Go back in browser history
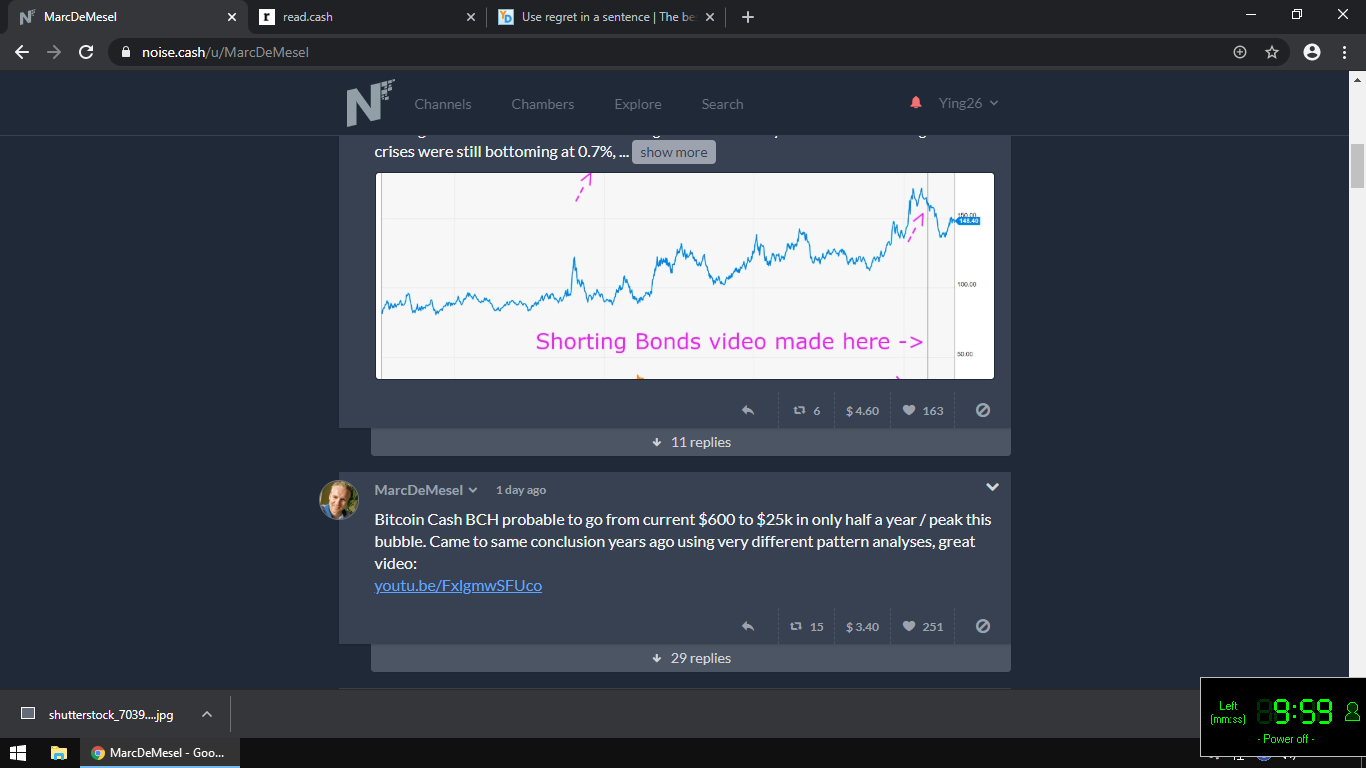The width and height of the screenshot is (1366, 768). click(22, 52)
